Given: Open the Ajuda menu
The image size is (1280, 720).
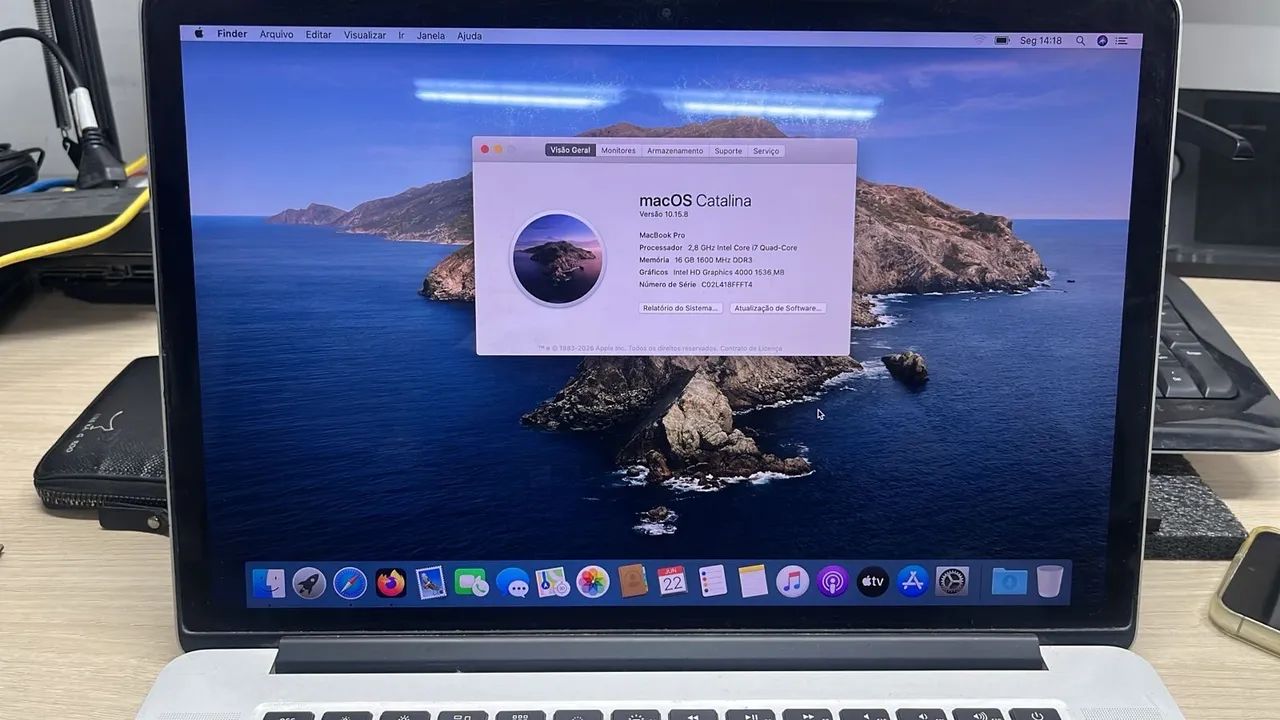Looking at the screenshot, I should pyautogui.click(x=469, y=36).
